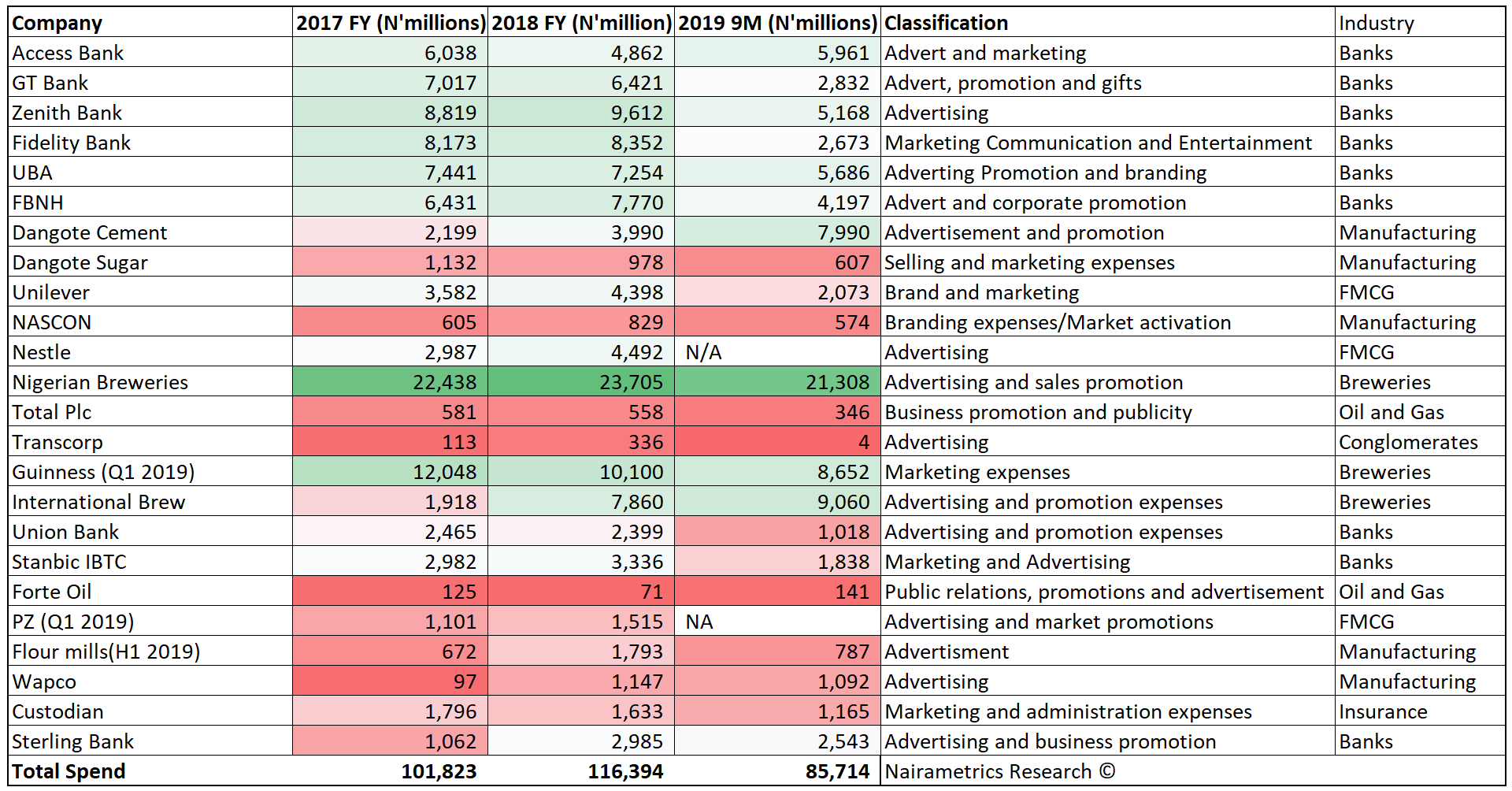Click 'Branding expenses/Market activation' classification
This screenshot has height=791, width=1512.
point(1107,322)
